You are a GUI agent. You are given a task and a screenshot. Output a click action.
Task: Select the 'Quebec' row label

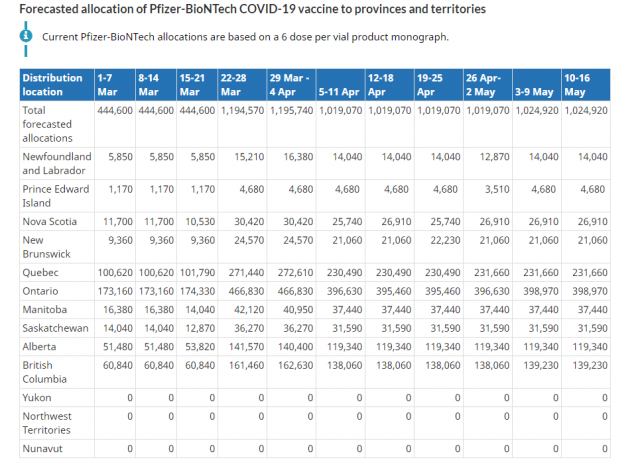40,272
